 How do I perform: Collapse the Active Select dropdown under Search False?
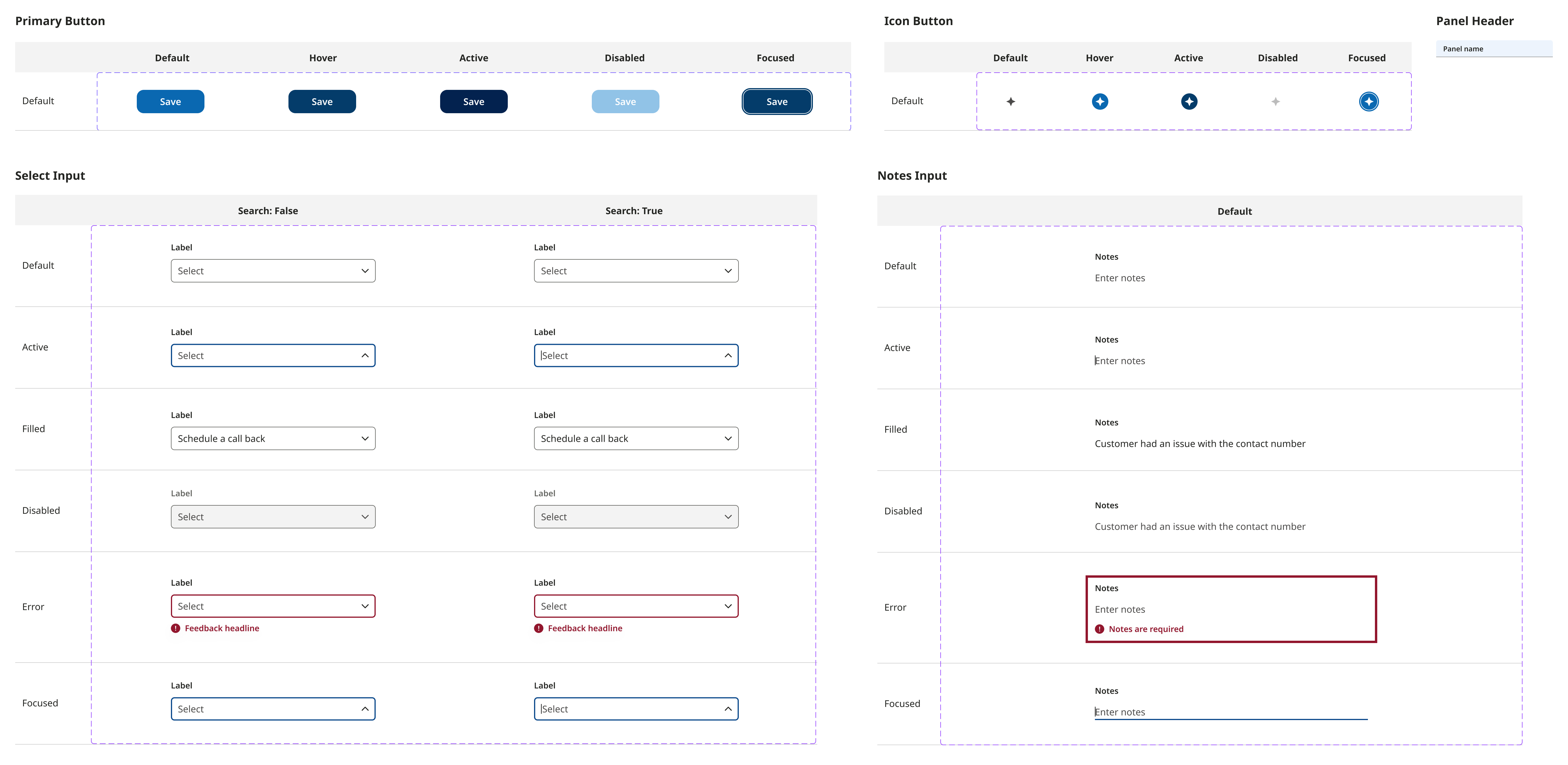pyautogui.click(x=273, y=355)
